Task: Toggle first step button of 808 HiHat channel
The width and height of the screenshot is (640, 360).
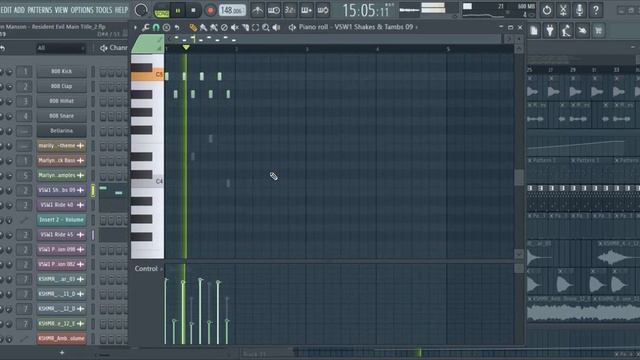Action: pos(103,102)
